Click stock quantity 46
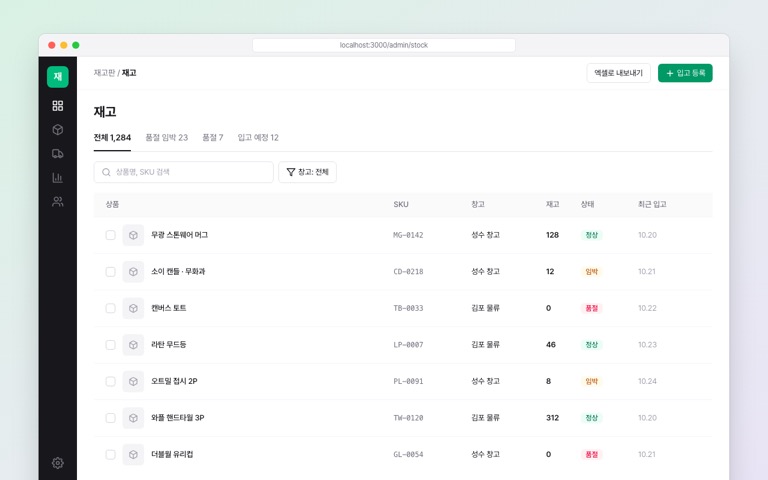This screenshot has height=480, width=768. (x=551, y=345)
